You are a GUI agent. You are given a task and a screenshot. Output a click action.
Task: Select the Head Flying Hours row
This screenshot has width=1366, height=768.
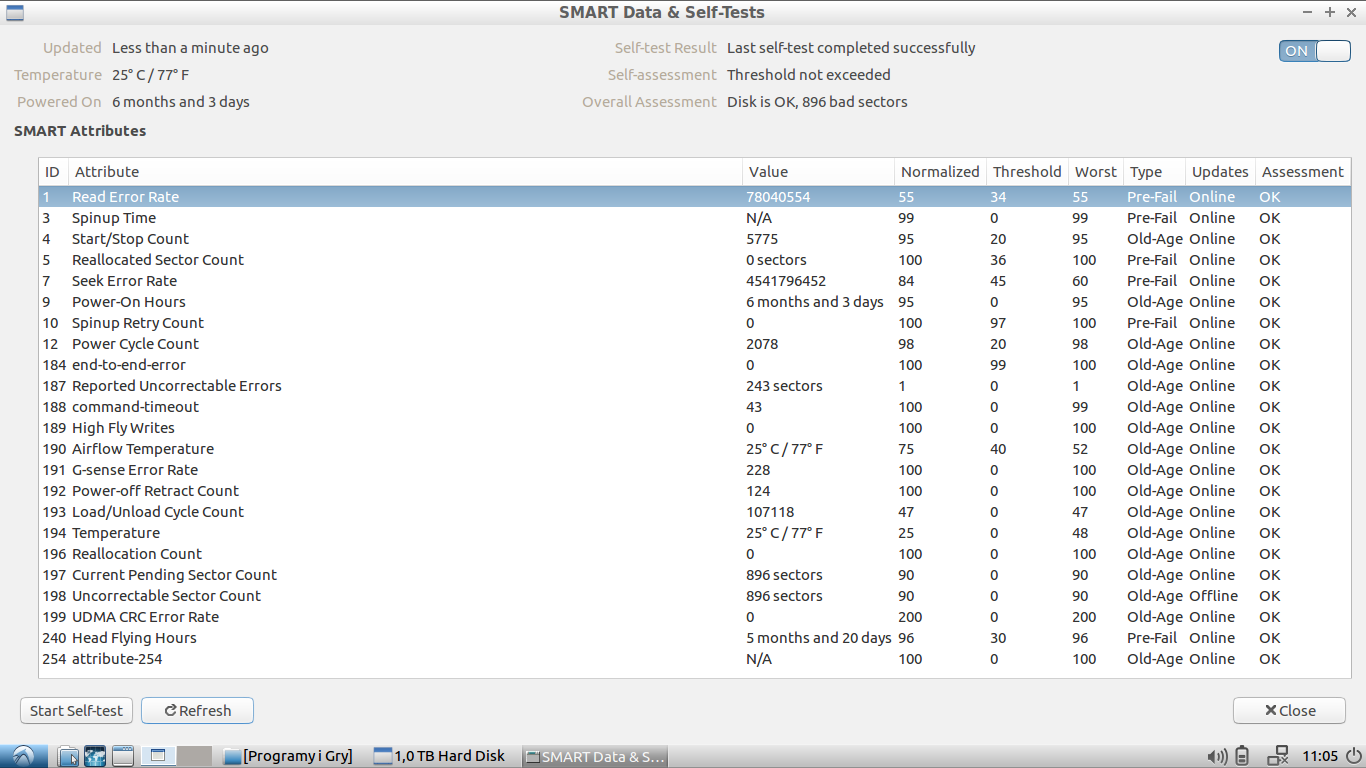tap(694, 638)
